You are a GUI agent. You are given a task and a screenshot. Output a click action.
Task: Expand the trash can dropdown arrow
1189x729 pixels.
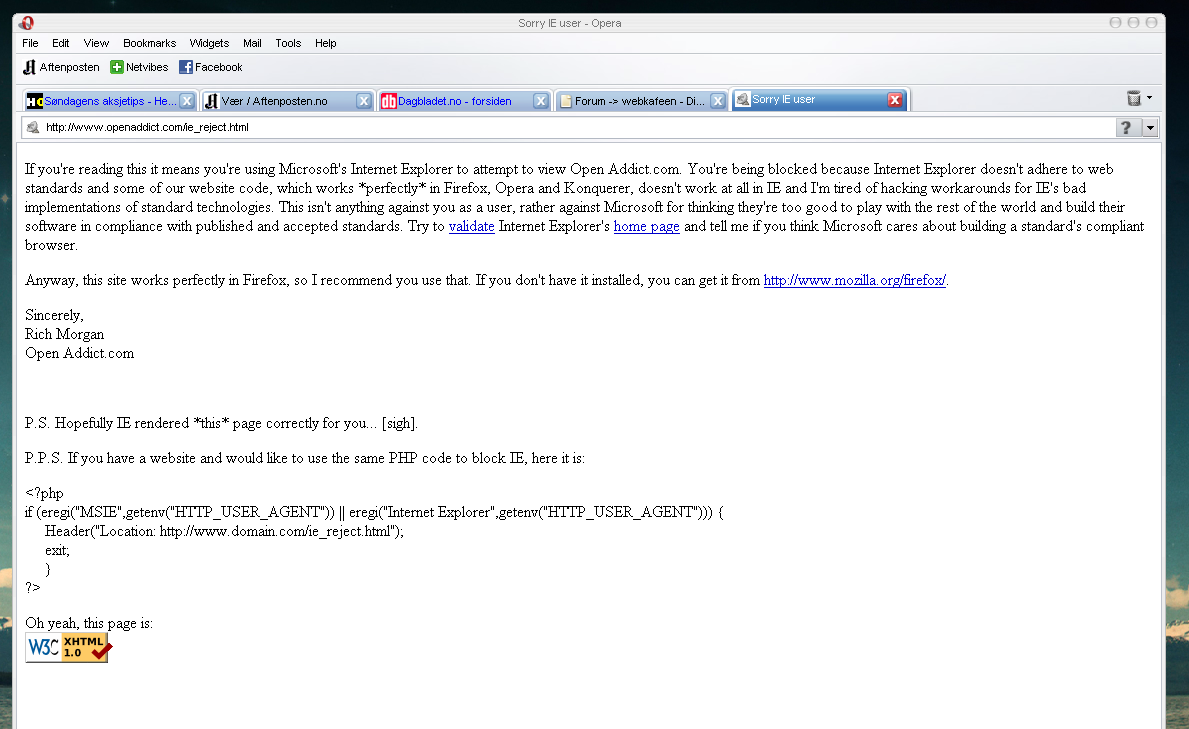click(1150, 98)
